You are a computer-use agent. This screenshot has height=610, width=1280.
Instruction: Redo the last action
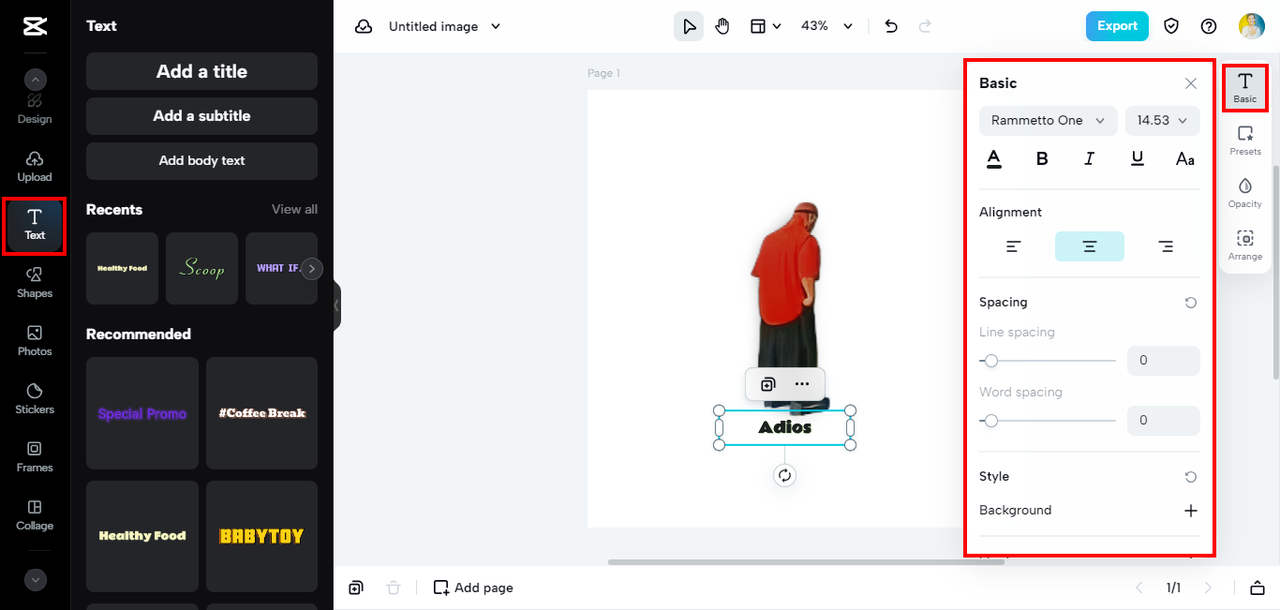coord(925,27)
